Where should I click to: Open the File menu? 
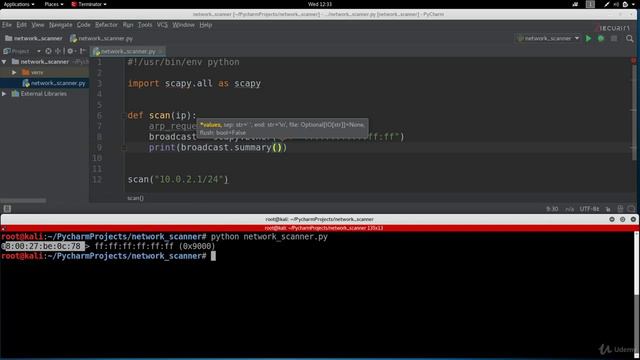(7, 25)
